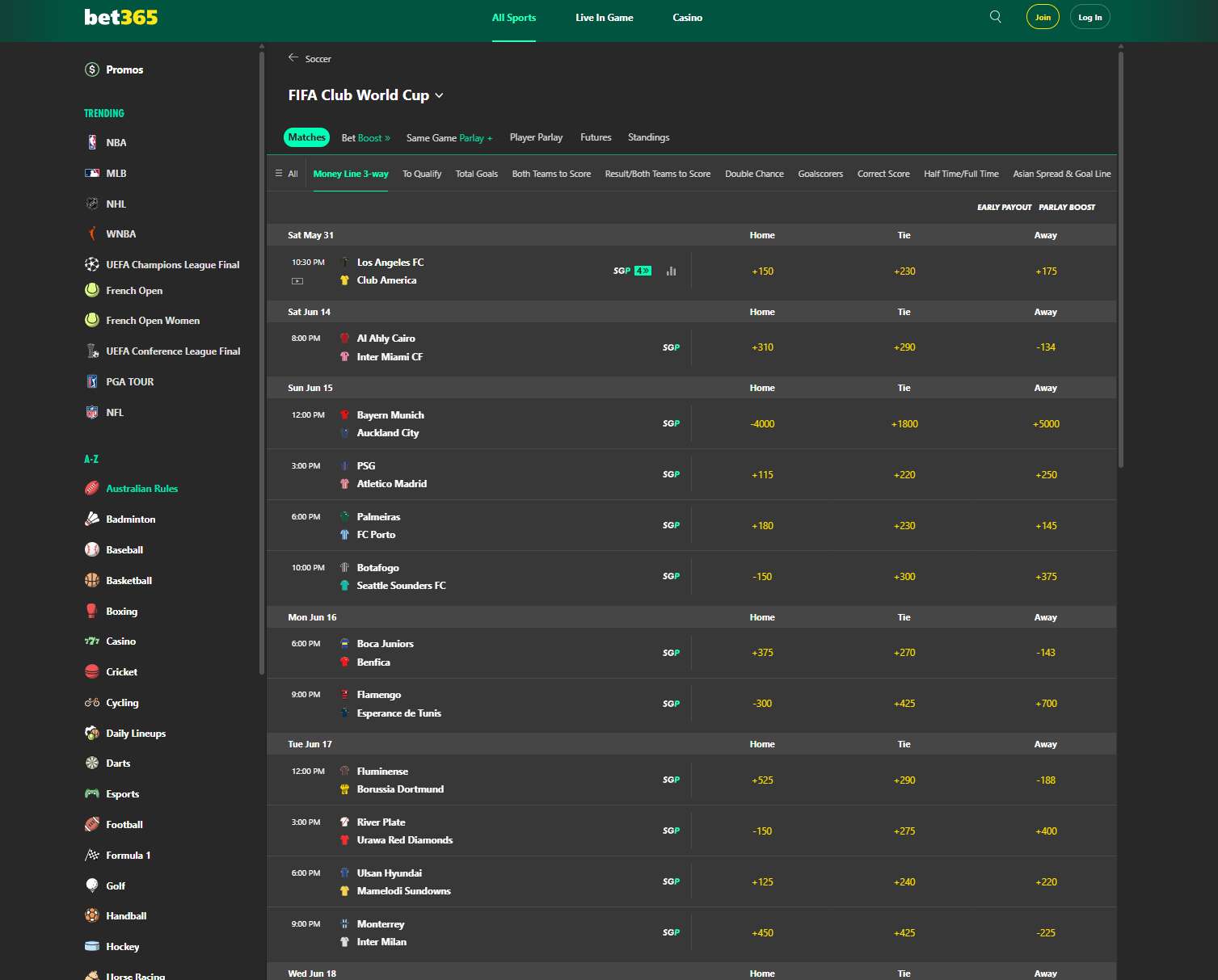The width and height of the screenshot is (1218, 980).
Task: Click the NHL league icon
Action: pyautogui.click(x=92, y=204)
